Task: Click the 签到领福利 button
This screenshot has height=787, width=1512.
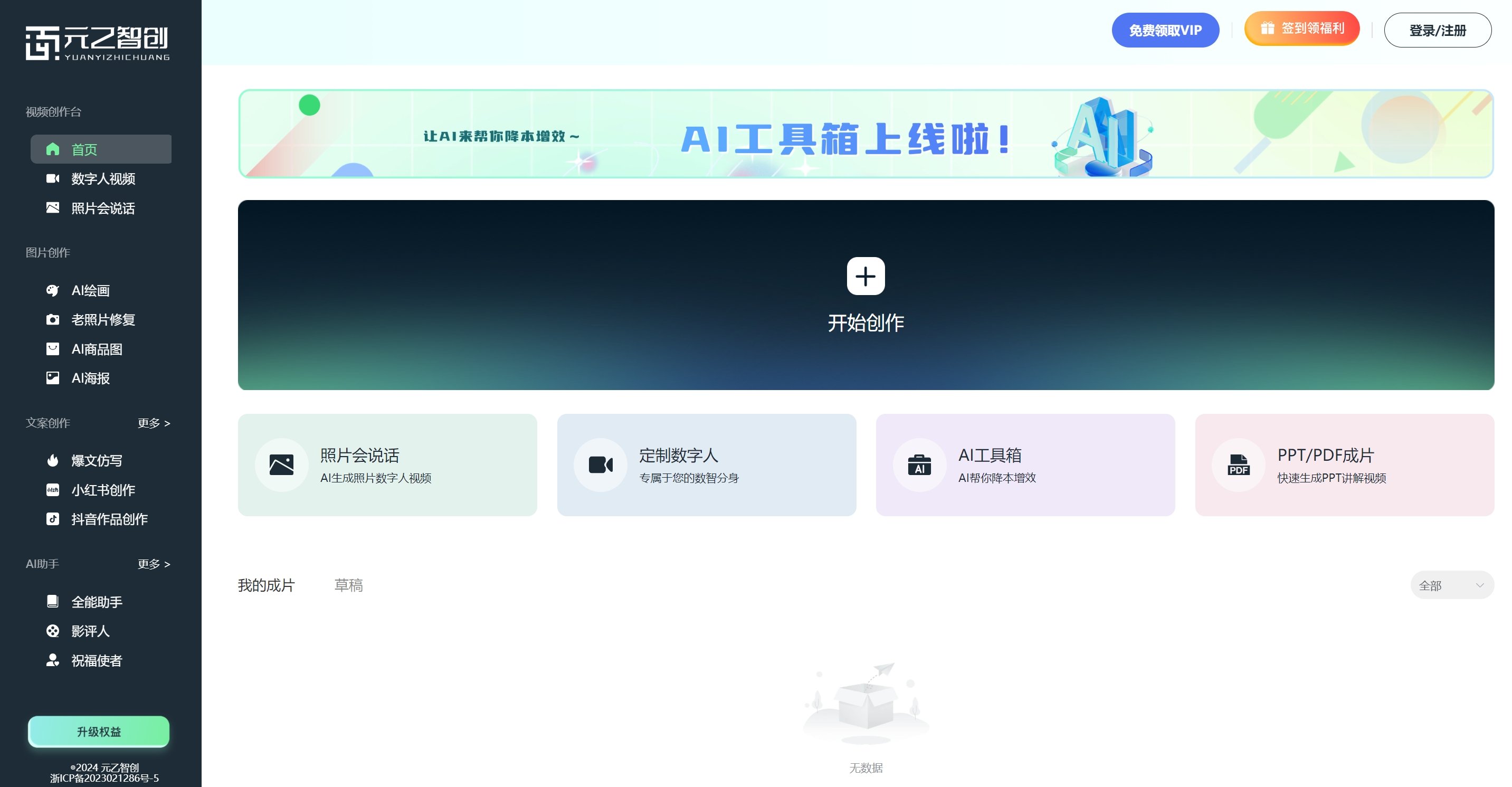Action: pos(1302,28)
